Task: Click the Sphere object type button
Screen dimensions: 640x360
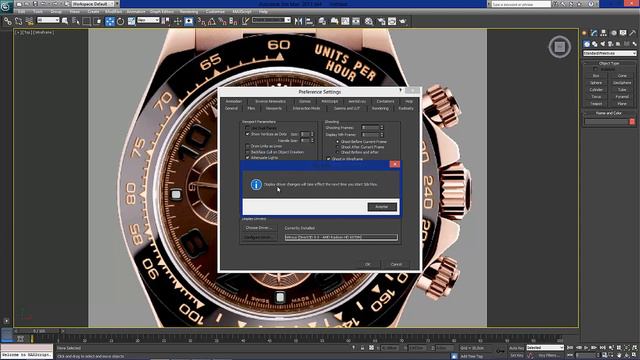Action: [x=596, y=83]
